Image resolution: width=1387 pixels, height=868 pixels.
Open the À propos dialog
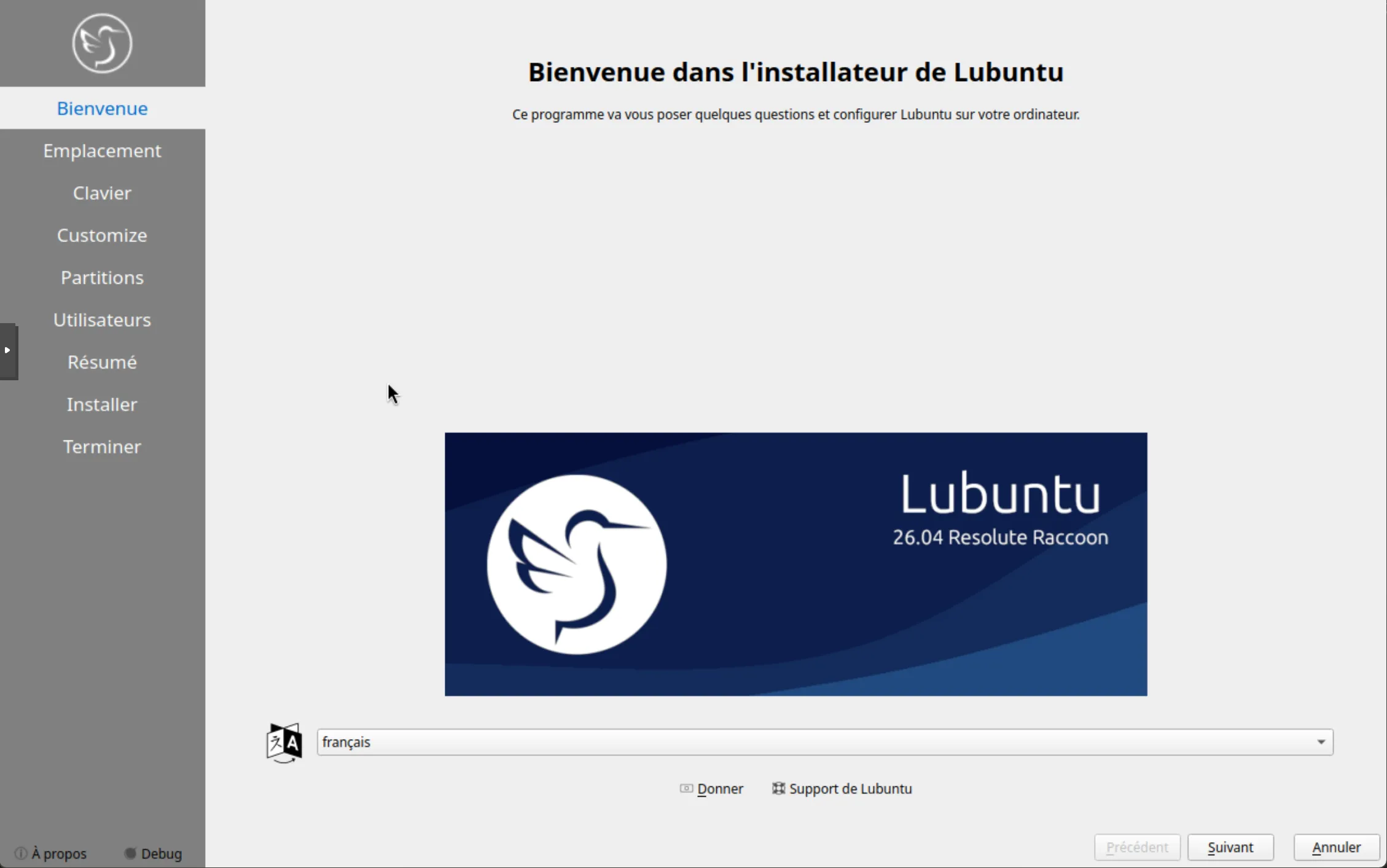[x=51, y=853]
